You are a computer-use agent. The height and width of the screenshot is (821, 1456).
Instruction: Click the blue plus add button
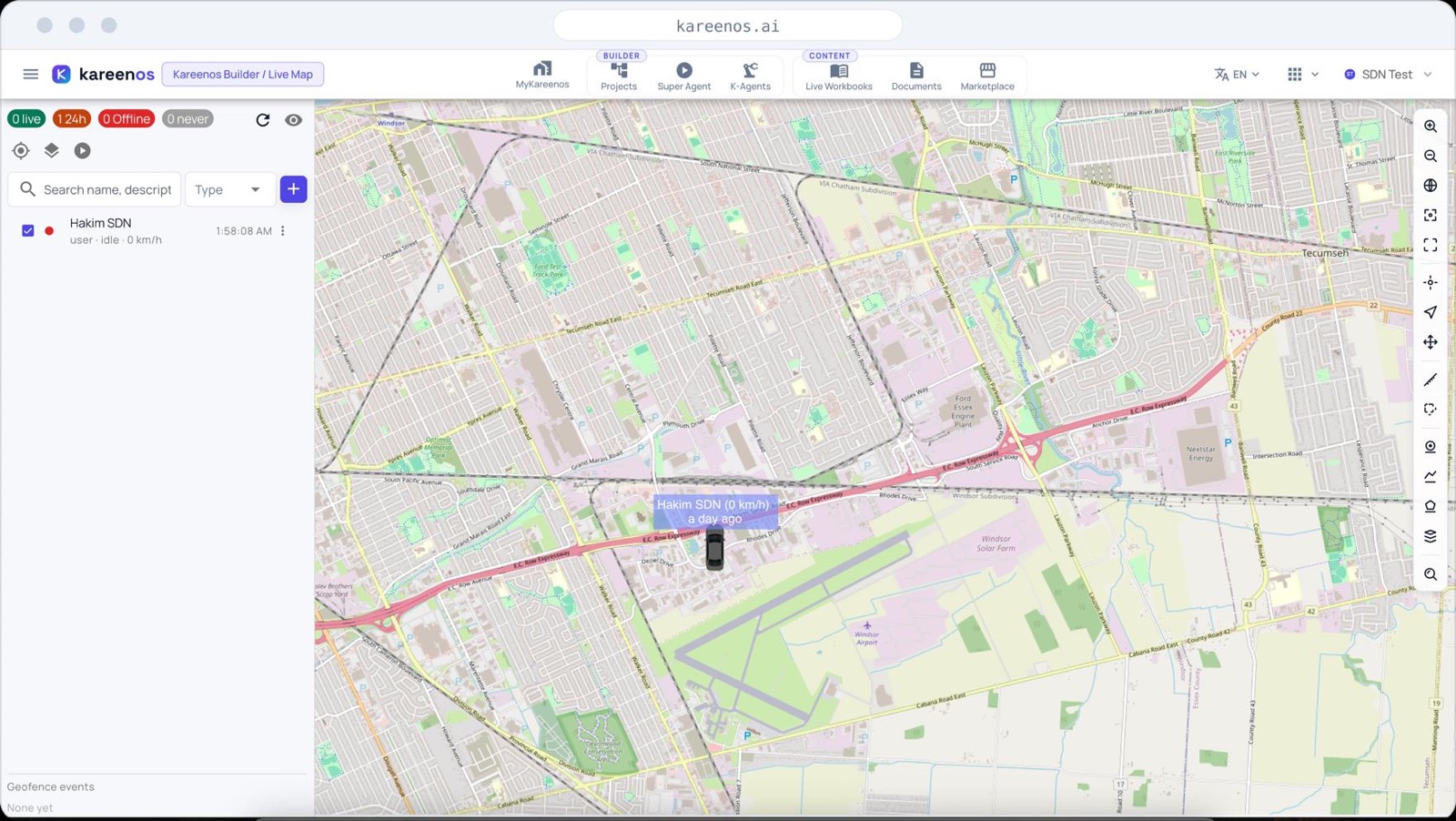(293, 189)
